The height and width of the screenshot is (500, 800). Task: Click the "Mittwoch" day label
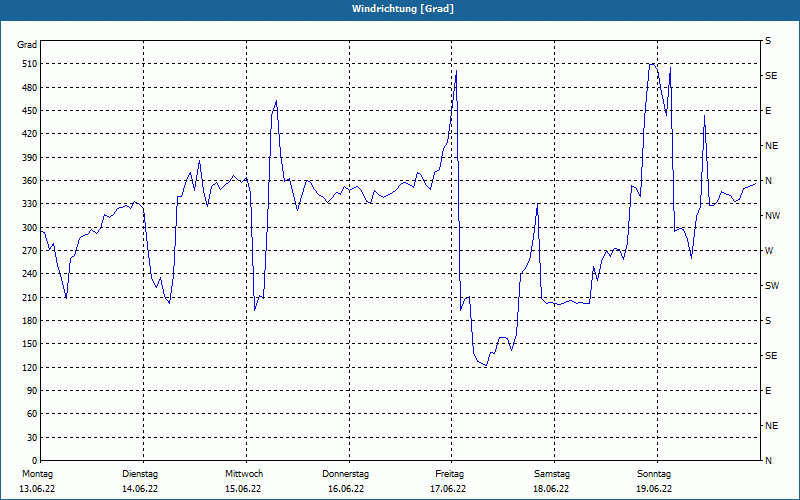click(244, 474)
